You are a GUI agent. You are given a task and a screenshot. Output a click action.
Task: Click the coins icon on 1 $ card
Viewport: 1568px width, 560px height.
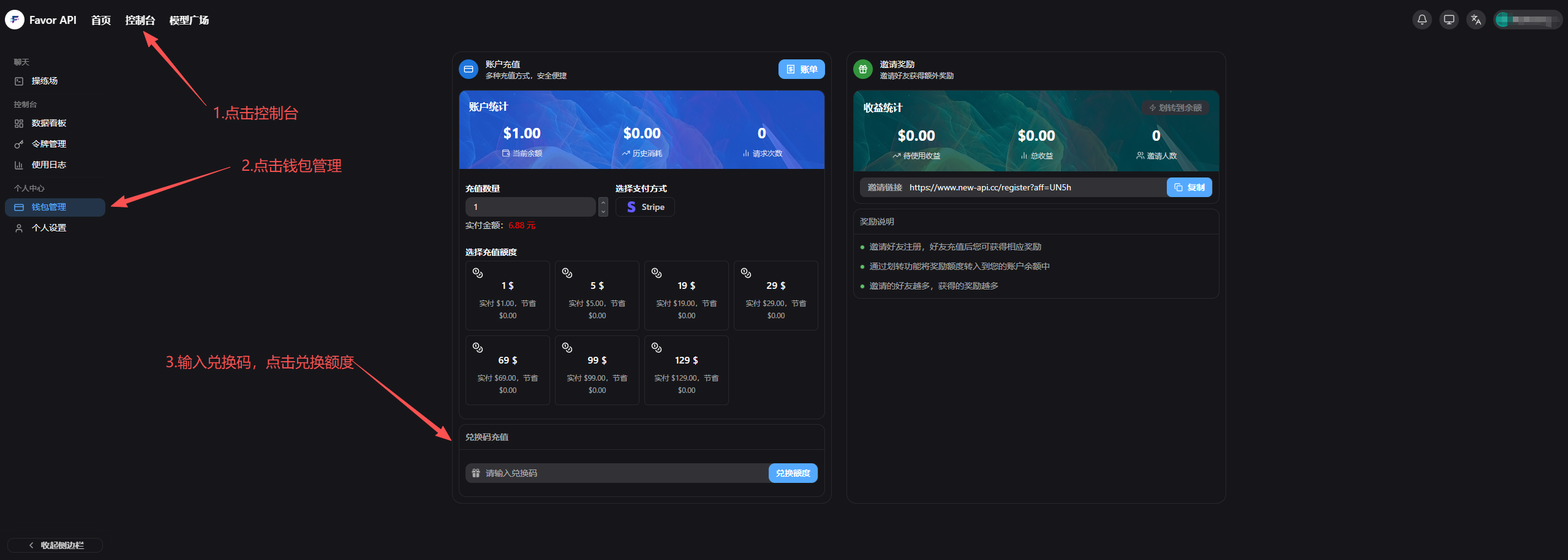point(478,273)
